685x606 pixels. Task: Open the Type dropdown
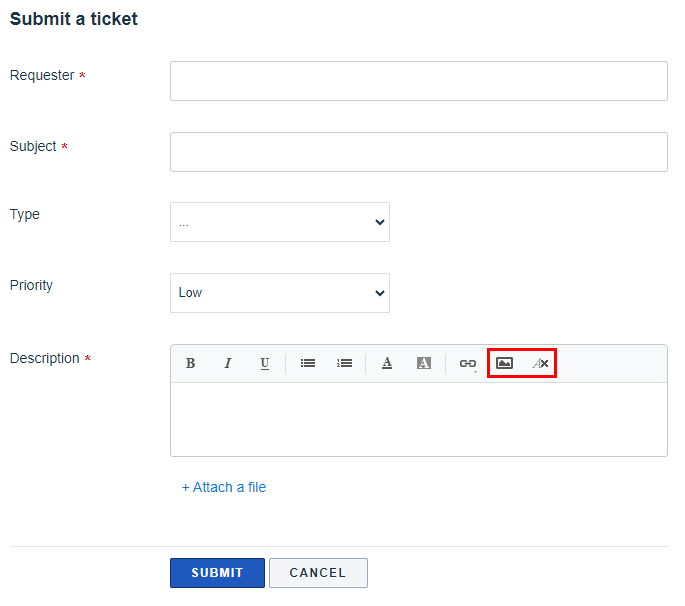280,222
